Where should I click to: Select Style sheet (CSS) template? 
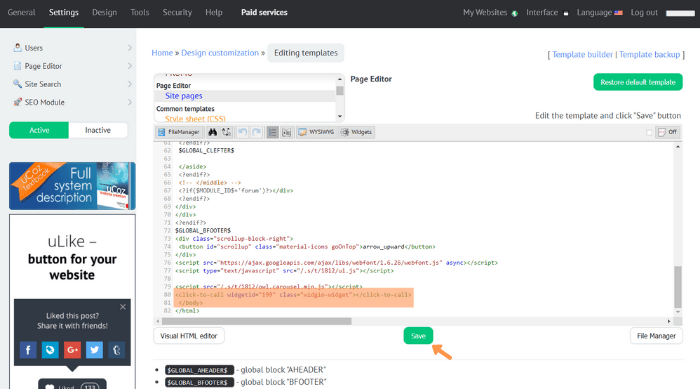click(195, 119)
